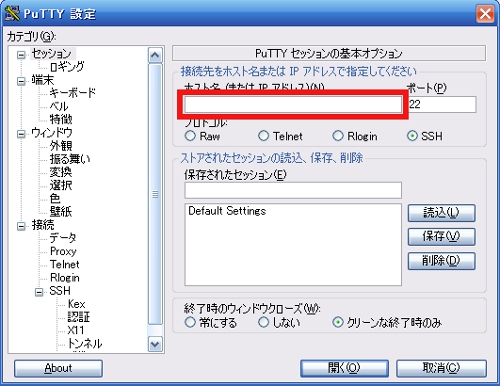The height and width of the screenshot is (386, 500).
Task: Open the ロギング category
Action: (67, 66)
